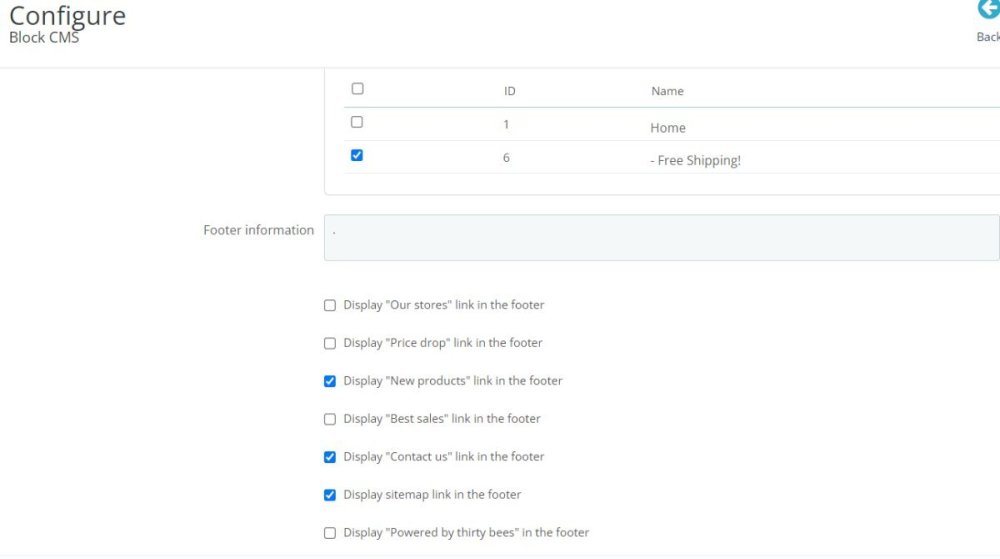Screen dimensions: 1000x559
Task: Enable the "Price drop" footer link checkbox
Action: 330,344
